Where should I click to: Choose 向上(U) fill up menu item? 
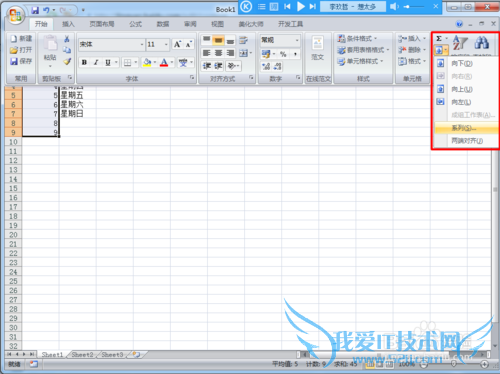[466, 89]
